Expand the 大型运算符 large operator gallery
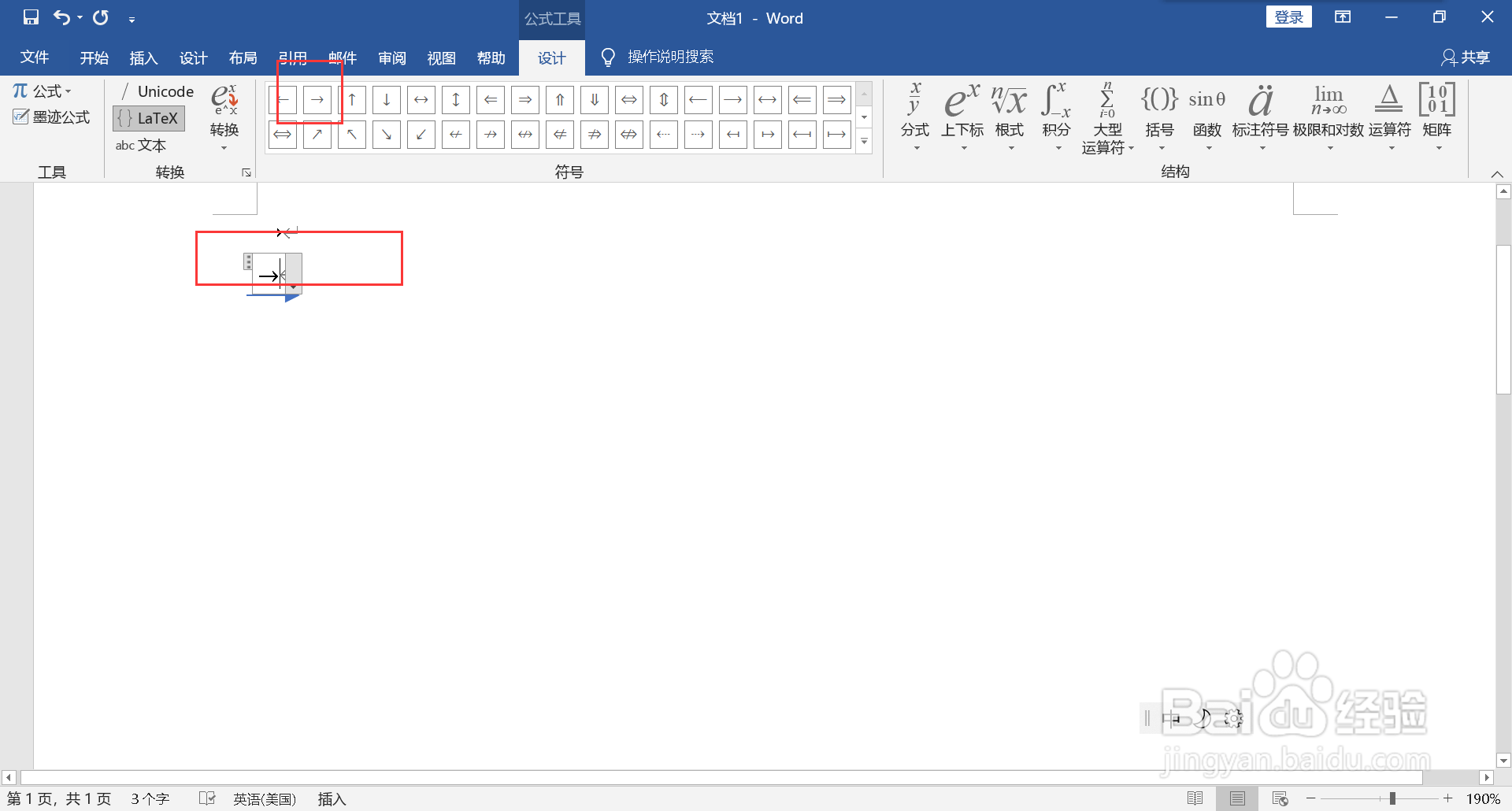The image size is (1512, 811). (x=1107, y=118)
